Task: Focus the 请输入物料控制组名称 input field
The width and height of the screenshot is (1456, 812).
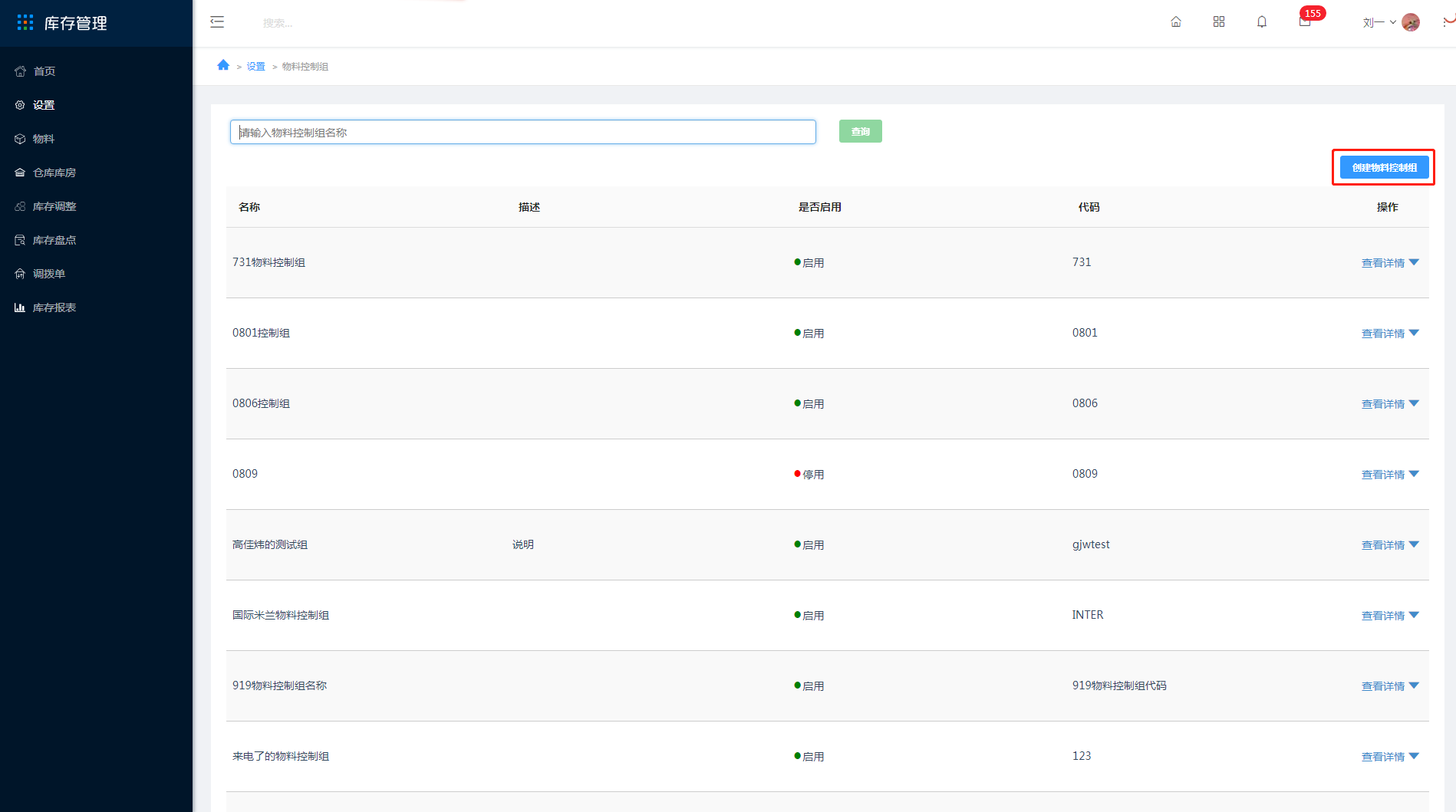Action: pyautogui.click(x=522, y=132)
